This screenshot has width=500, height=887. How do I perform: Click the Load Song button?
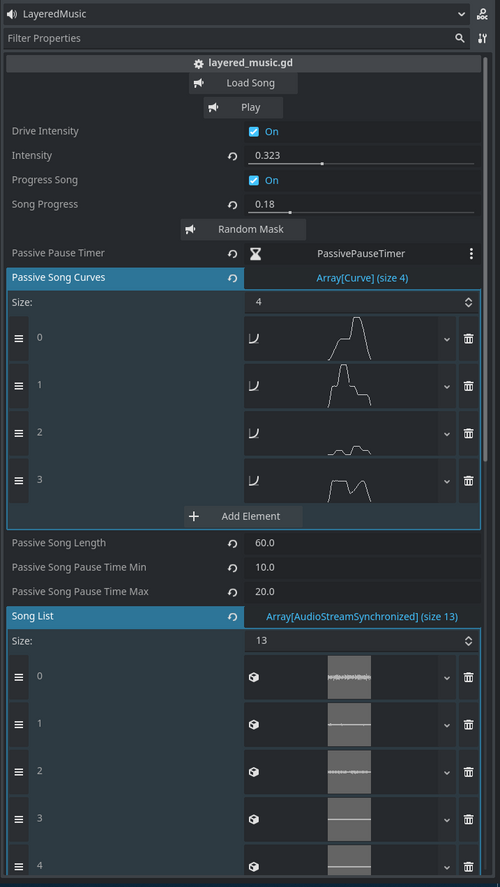(x=243, y=83)
